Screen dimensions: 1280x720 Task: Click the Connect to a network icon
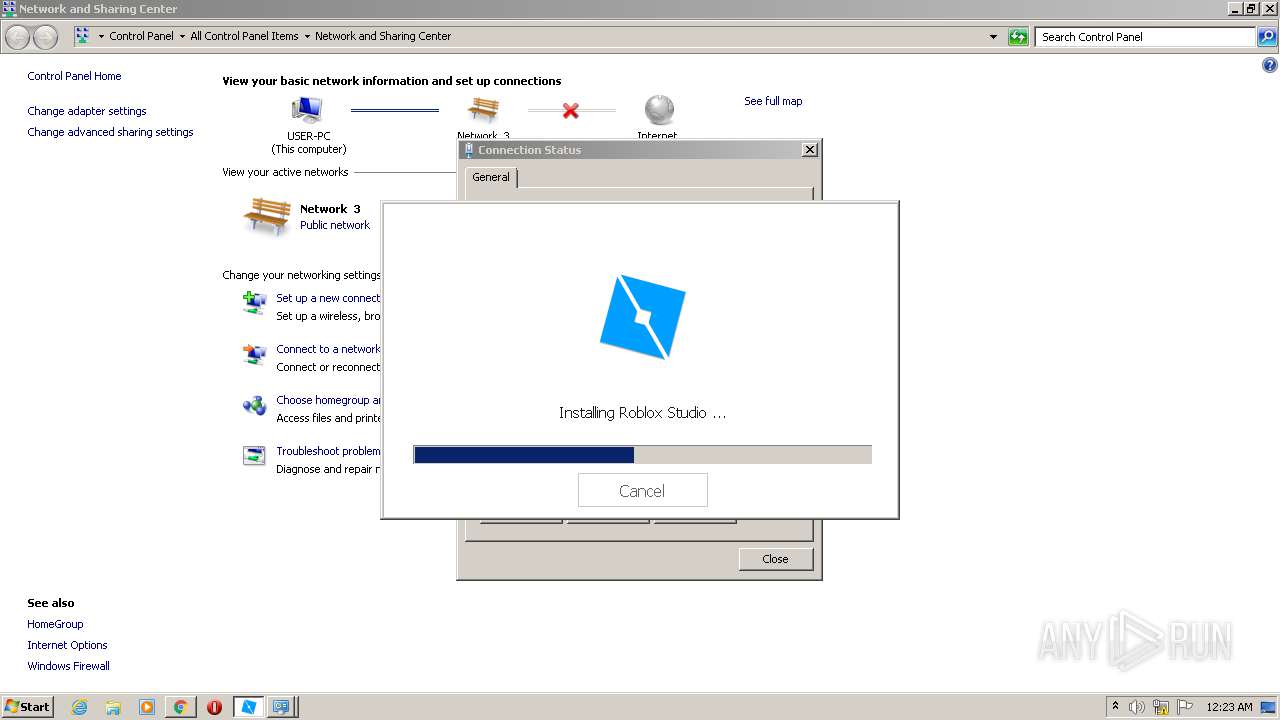coord(254,354)
